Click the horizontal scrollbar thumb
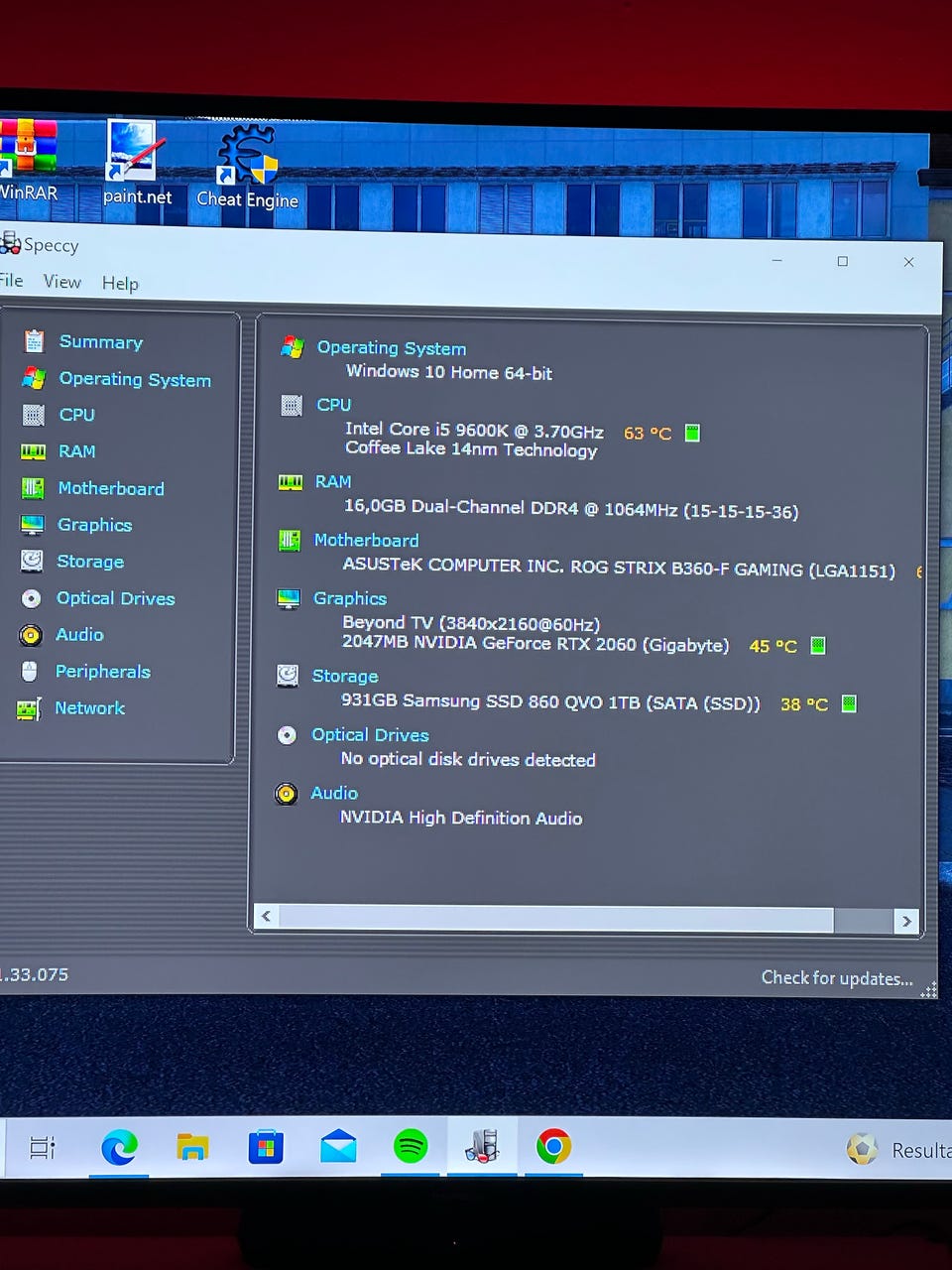This screenshot has width=952, height=1270. coord(556,919)
